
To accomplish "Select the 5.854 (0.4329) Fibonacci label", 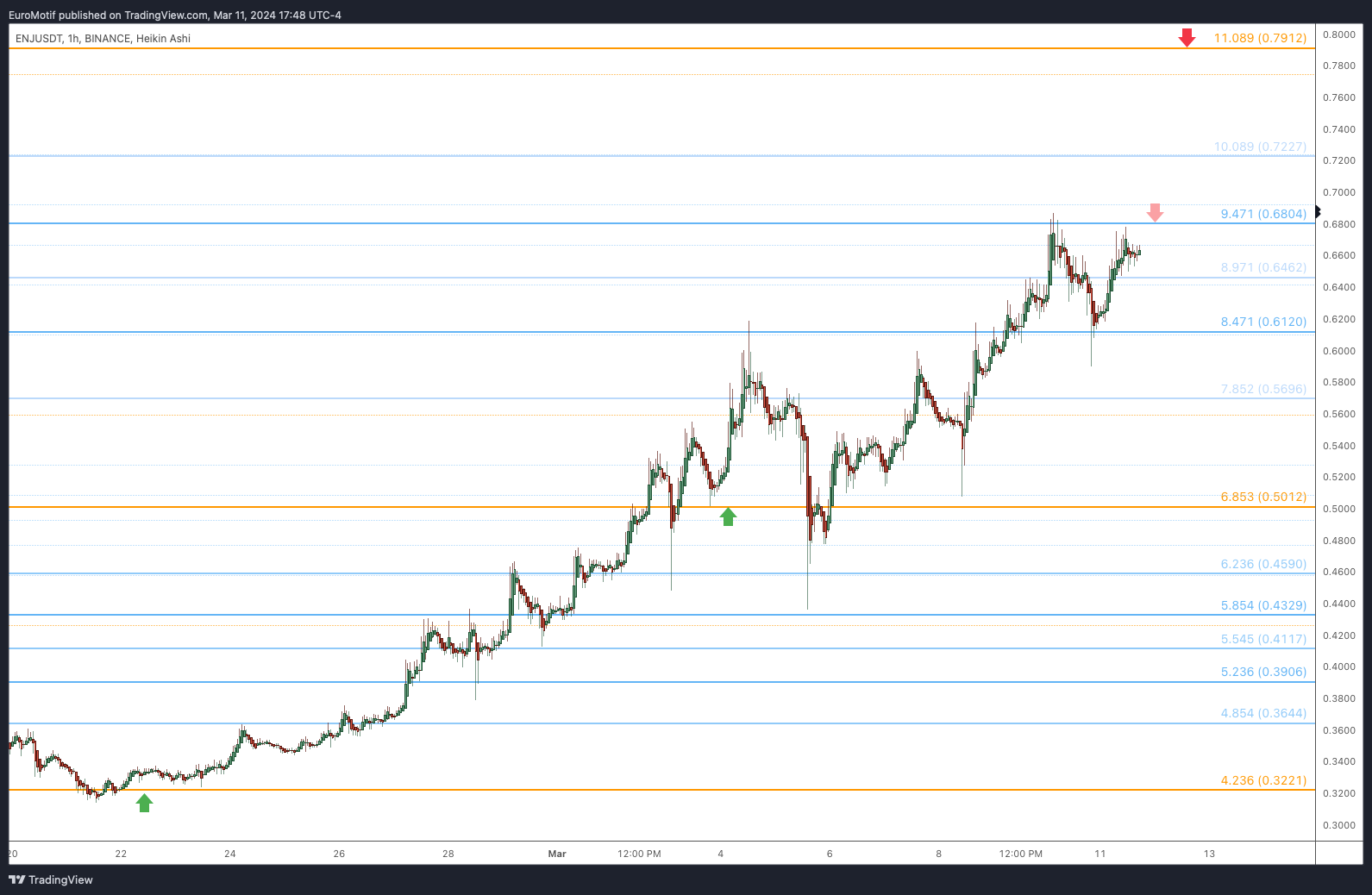I will tap(1263, 605).
